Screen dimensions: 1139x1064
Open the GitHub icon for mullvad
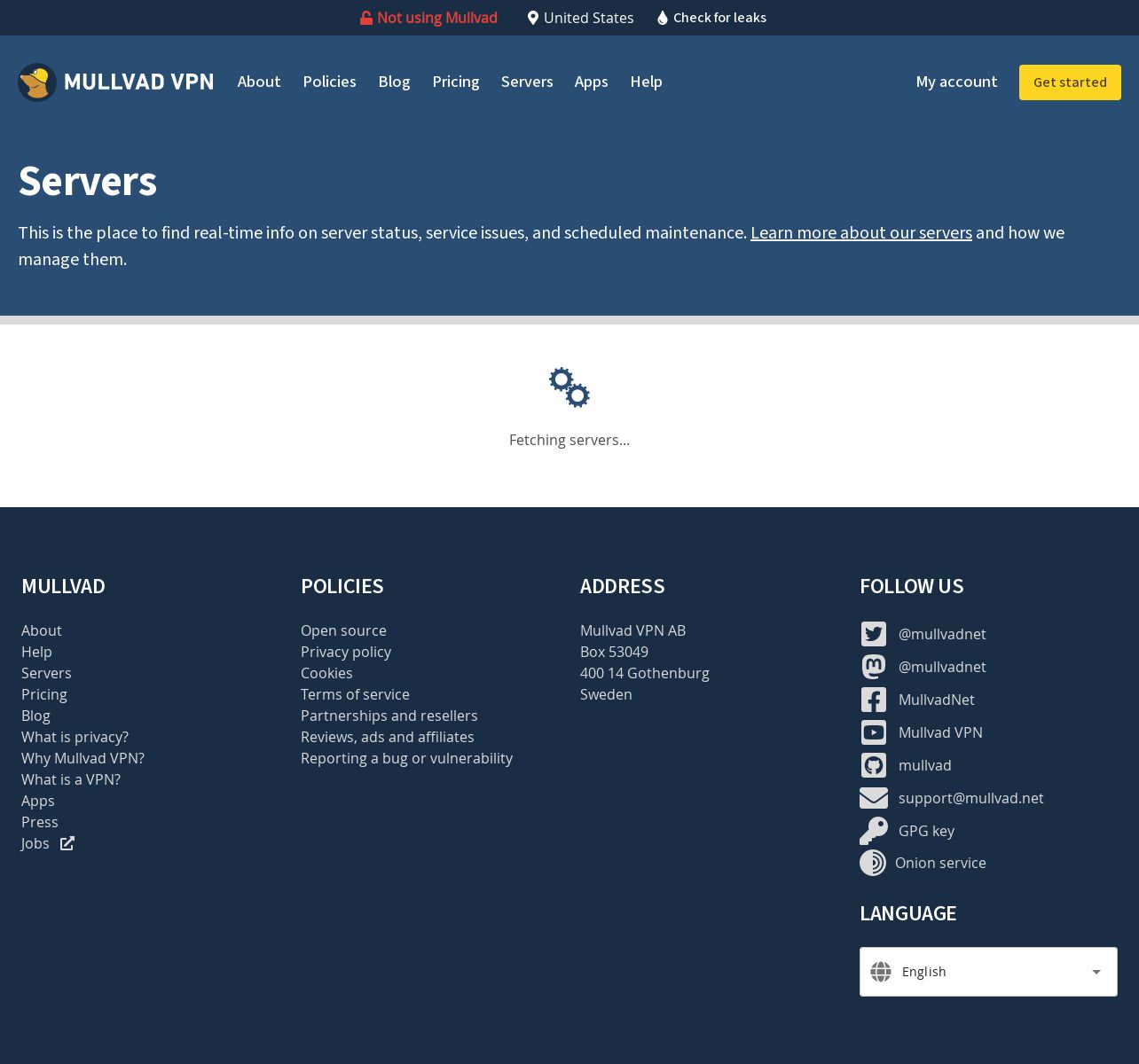point(874,765)
